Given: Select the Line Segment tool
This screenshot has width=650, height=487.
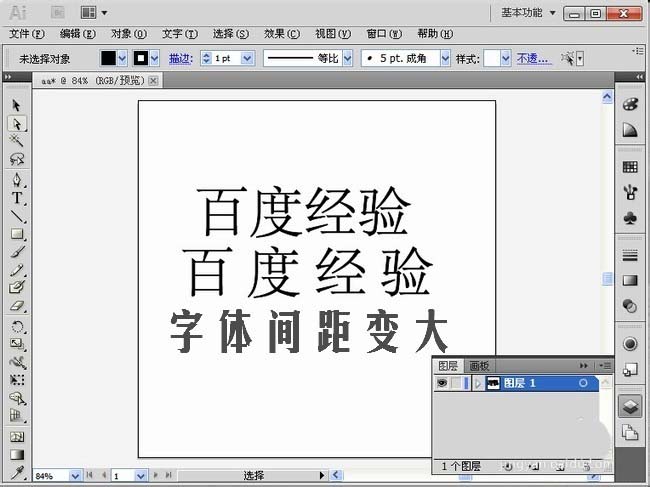Looking at the screenshot, I should point(17,216).
